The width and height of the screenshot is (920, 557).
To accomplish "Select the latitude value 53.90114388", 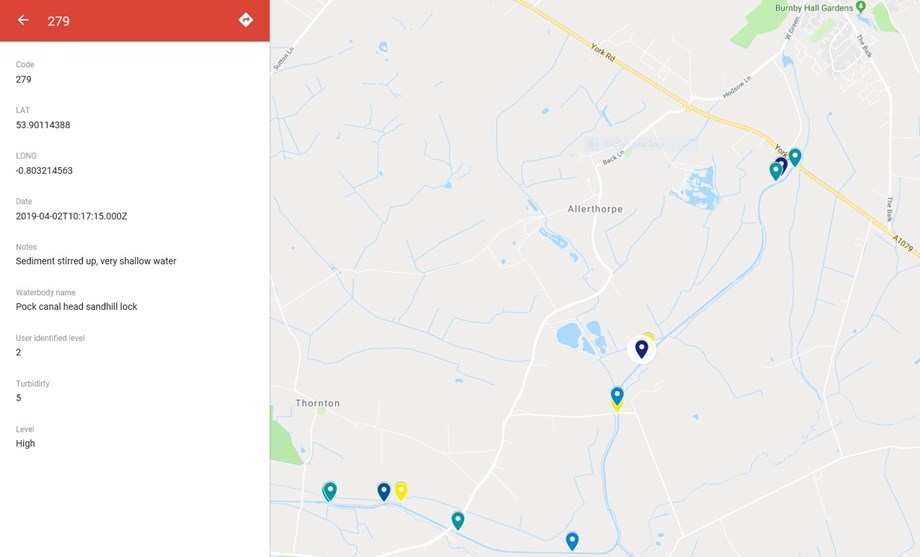I will pos(43,125).
